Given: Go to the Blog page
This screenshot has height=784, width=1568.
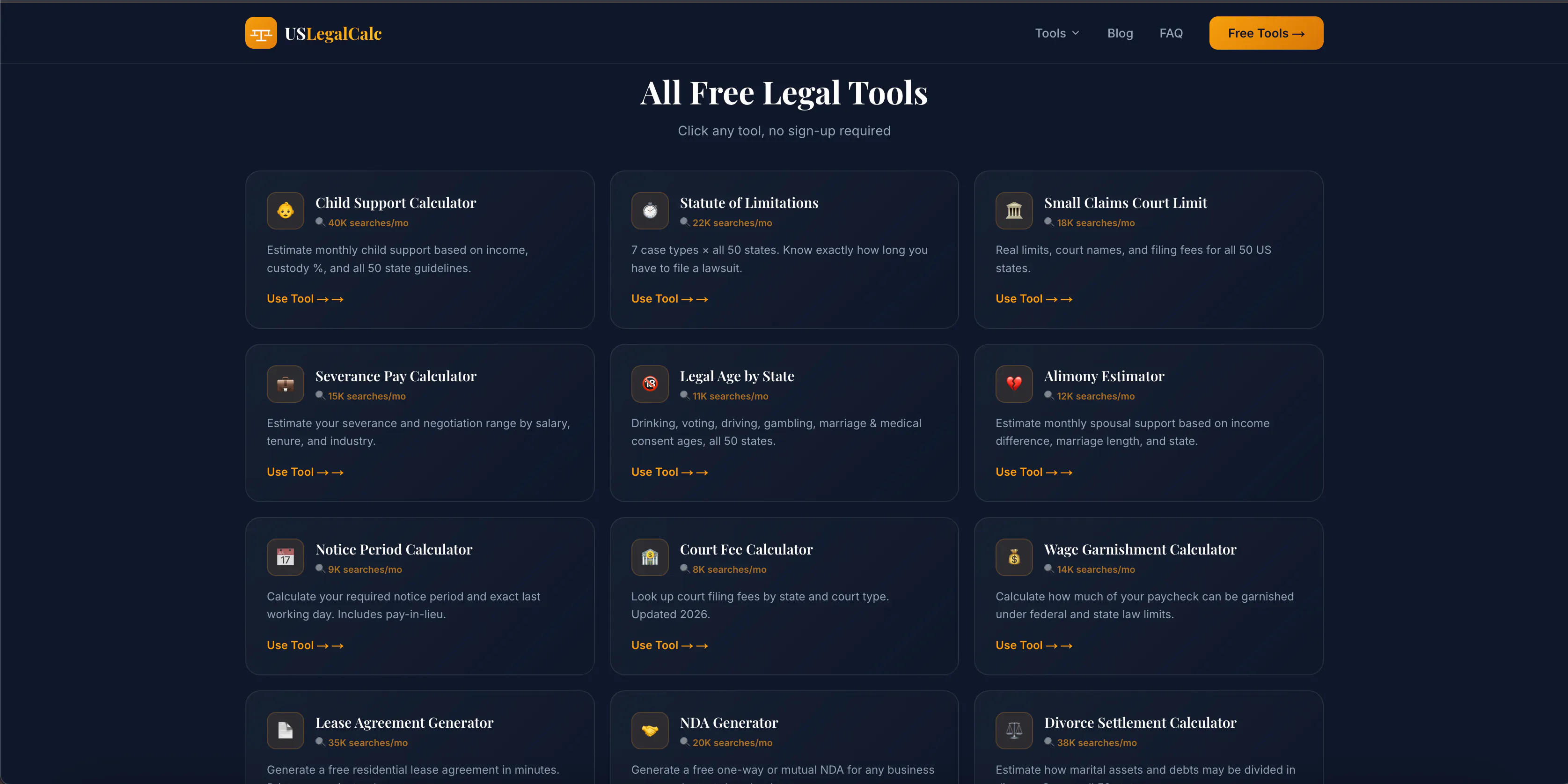Looking at the screenshot, I should [1120, 34].
